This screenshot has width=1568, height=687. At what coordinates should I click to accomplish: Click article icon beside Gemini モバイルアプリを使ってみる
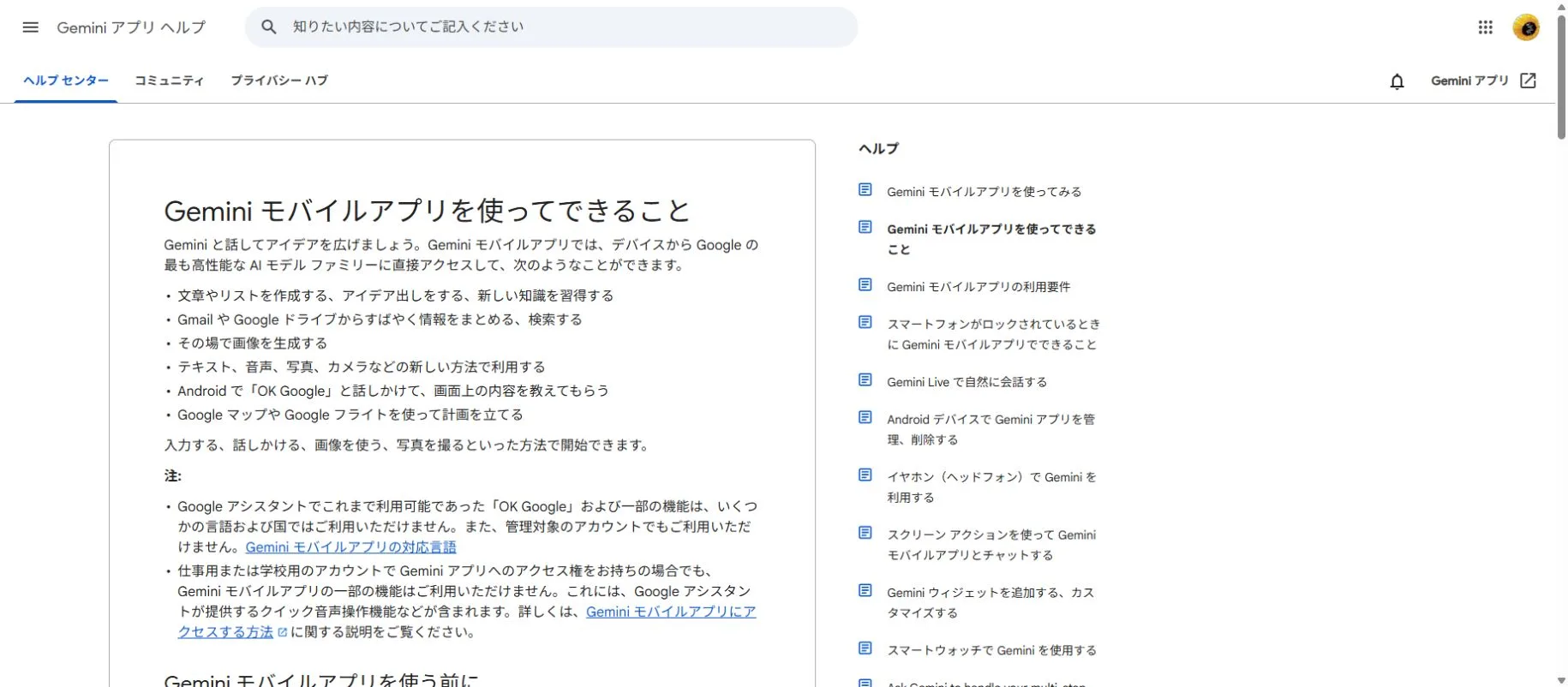click(865, 189)
